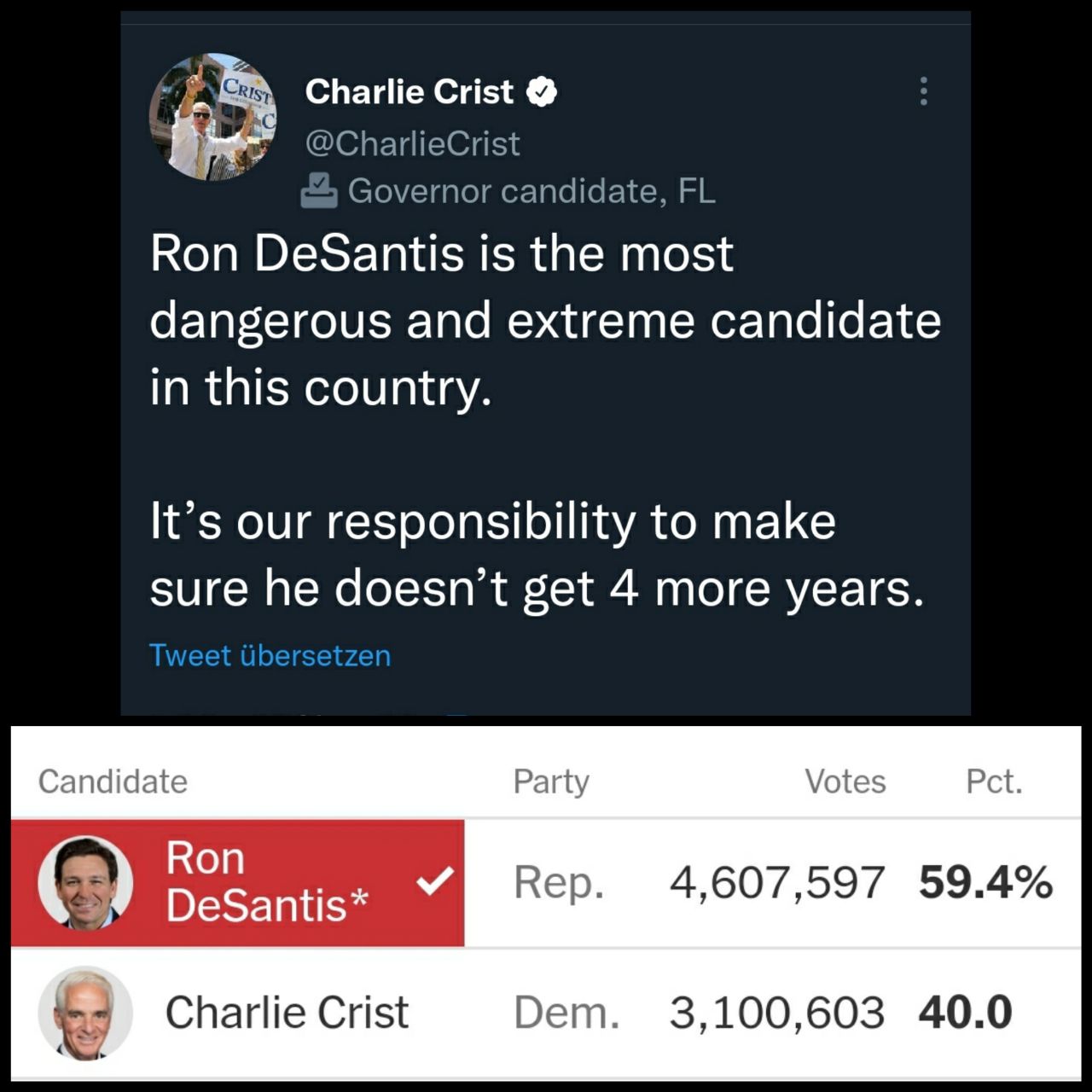Click the 4,607,597 vote count
This screenshot has width=1092, height=1092.
(776, 882)
